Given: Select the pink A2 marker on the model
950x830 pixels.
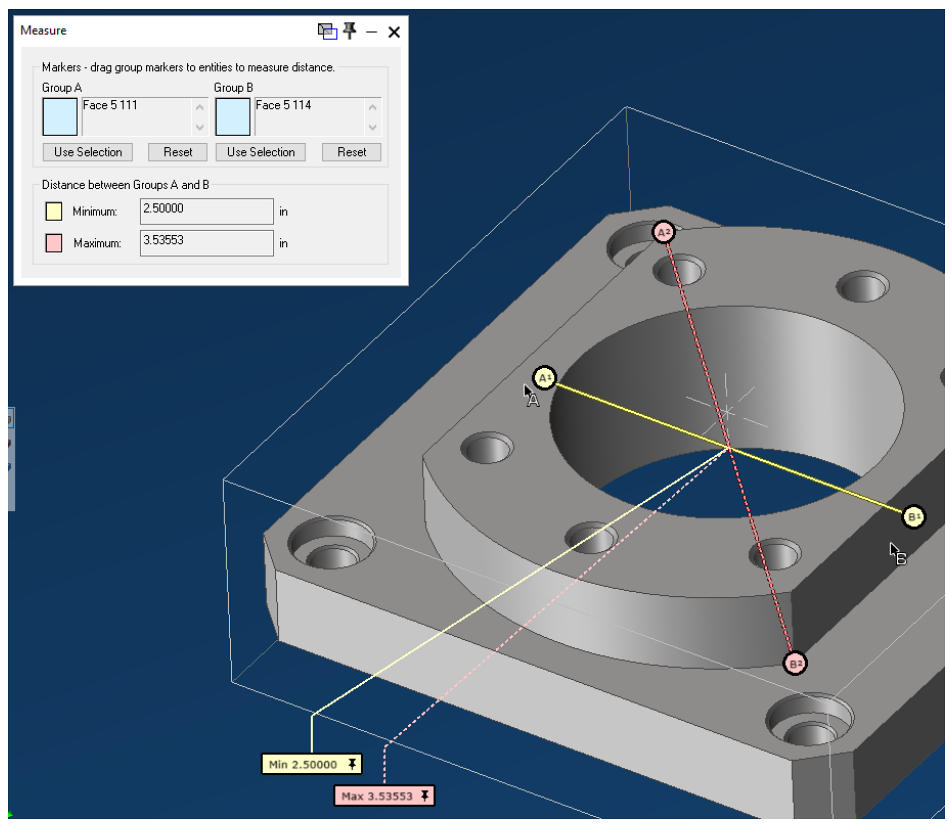Looking at the screenshot, I should pyautogui.click(x=663, y=232).
